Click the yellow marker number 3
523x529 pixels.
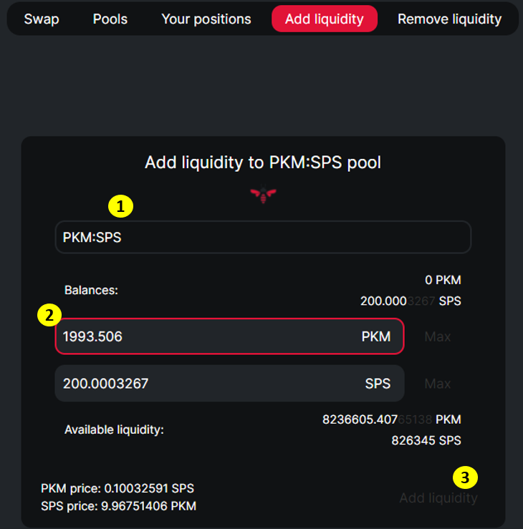click(x=465, y=477)
